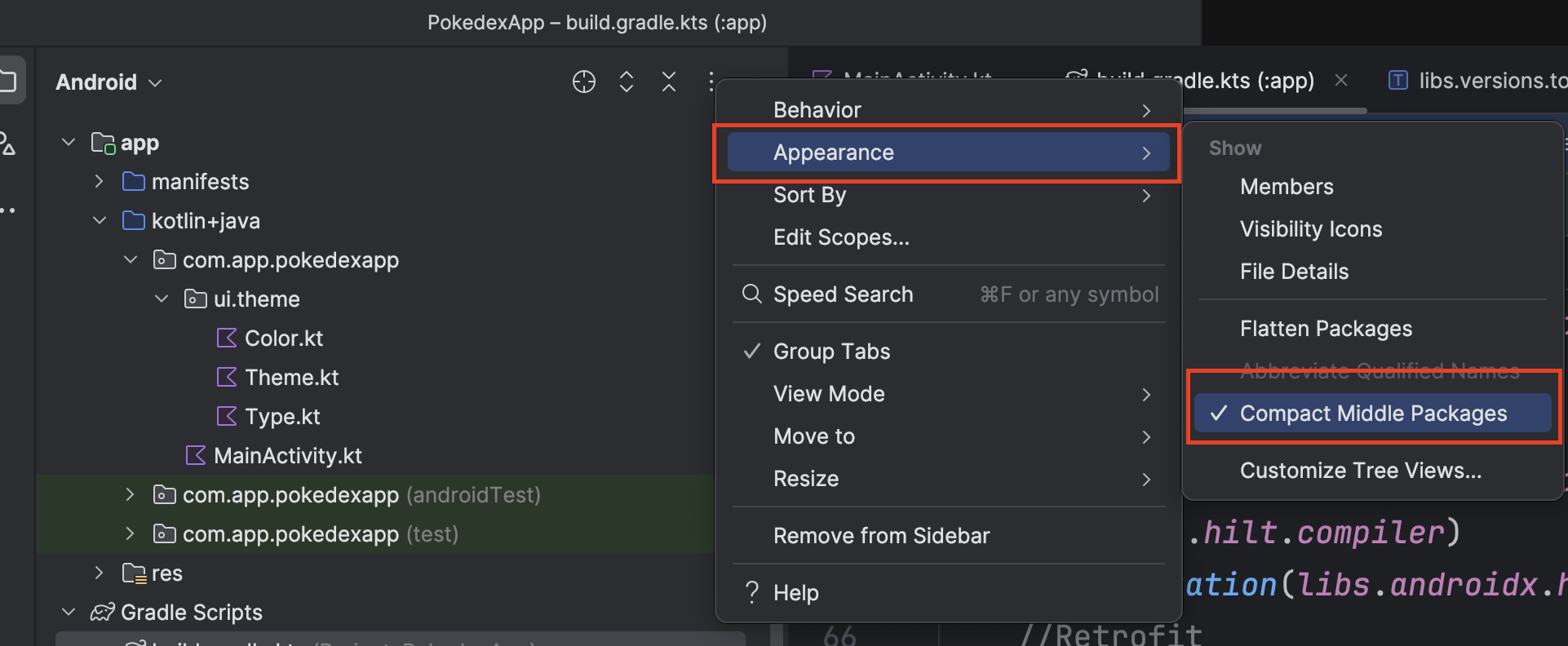The image size is (1568, 646).
Task: Click the Collapse All icon in Project panel
Action: click(x=669, y=82)
